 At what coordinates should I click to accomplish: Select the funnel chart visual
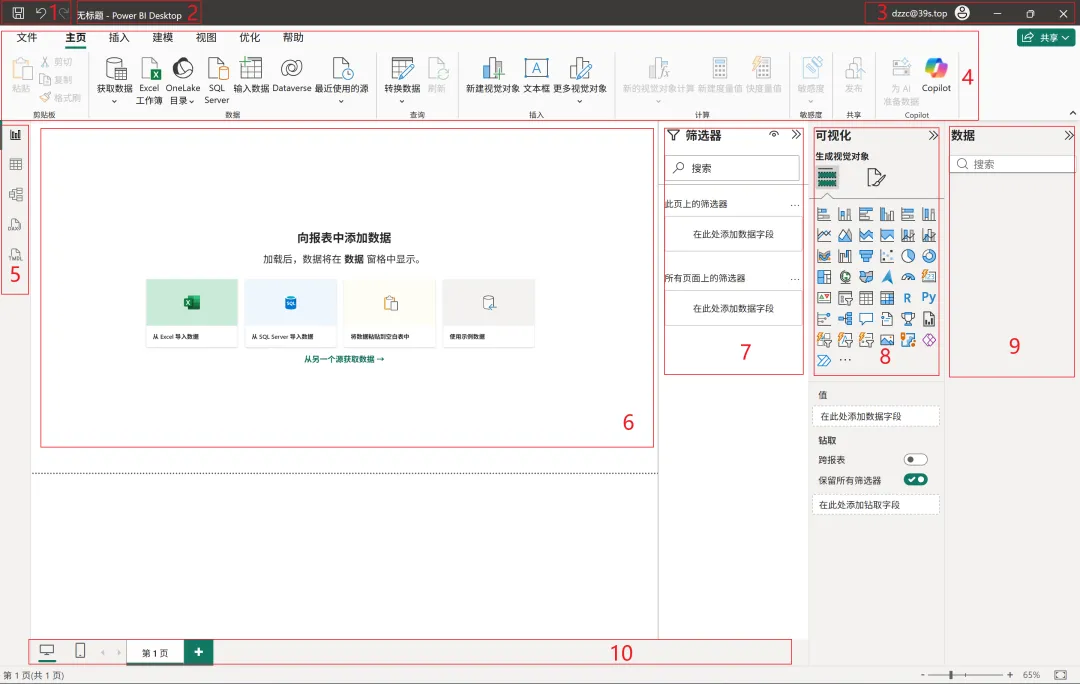(x=866, y=256)
